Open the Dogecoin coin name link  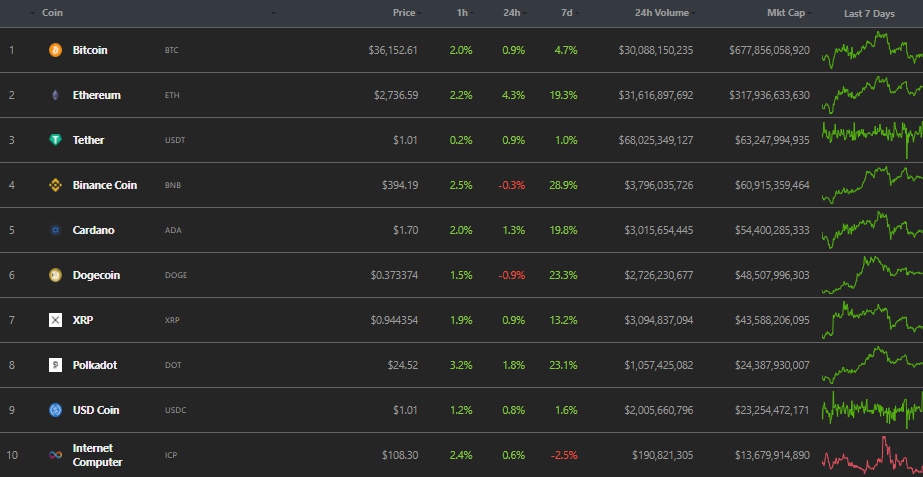pos(96,275)
